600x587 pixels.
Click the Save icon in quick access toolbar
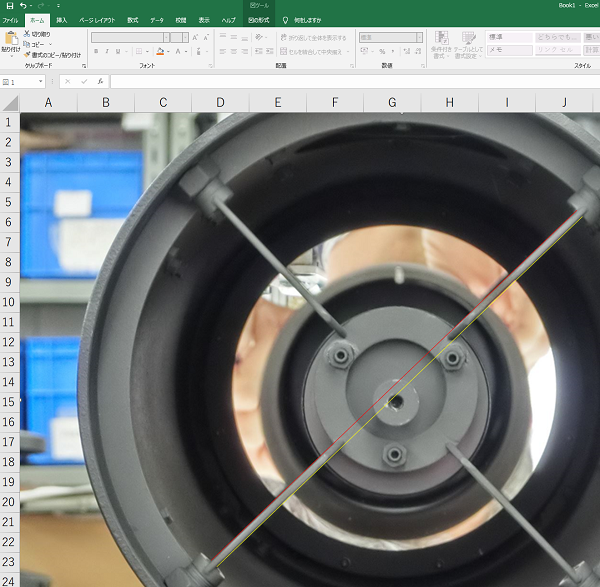10,5
